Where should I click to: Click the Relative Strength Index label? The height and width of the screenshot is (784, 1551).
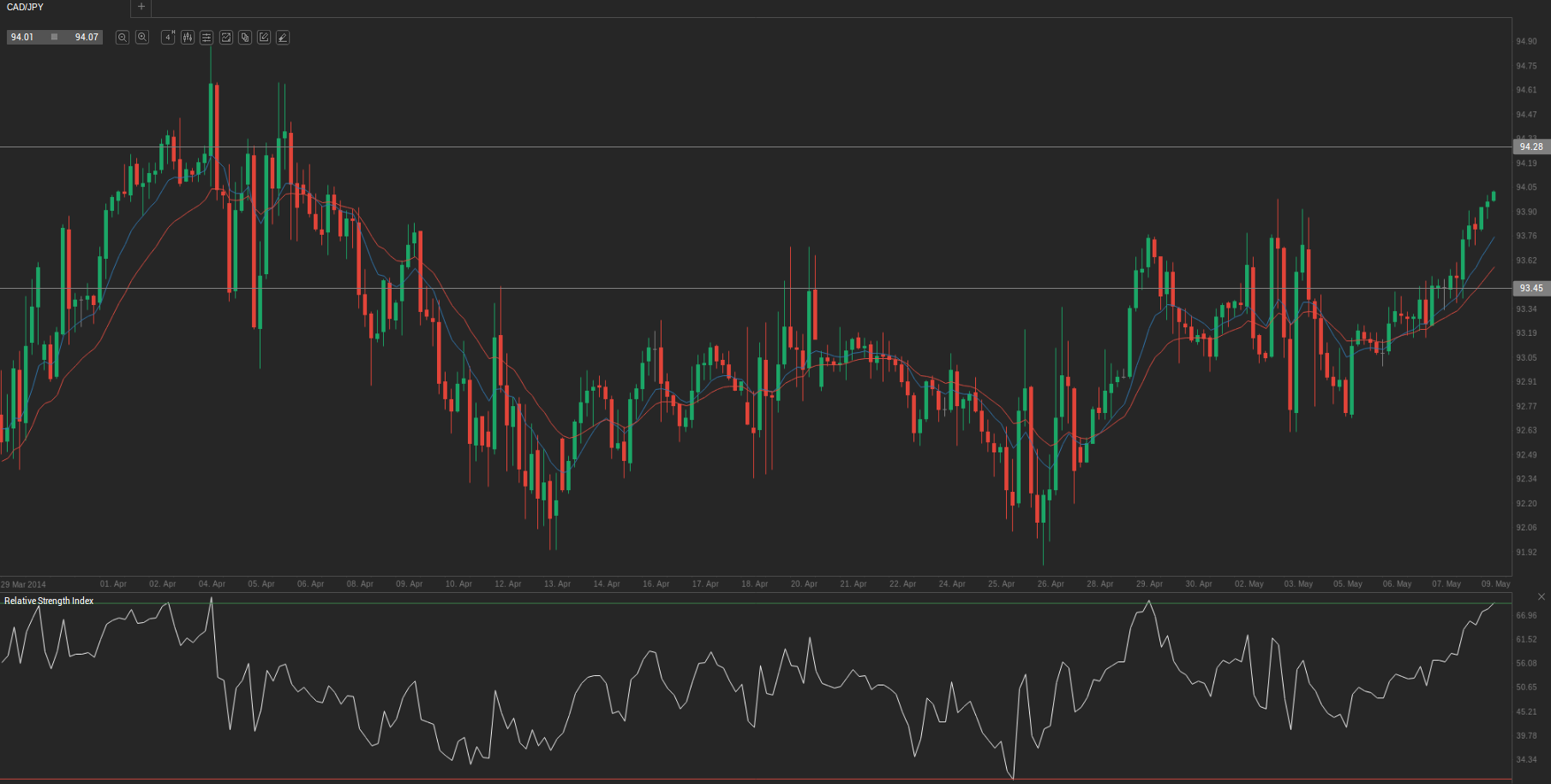pyautogui.click(x=49, y=601)
